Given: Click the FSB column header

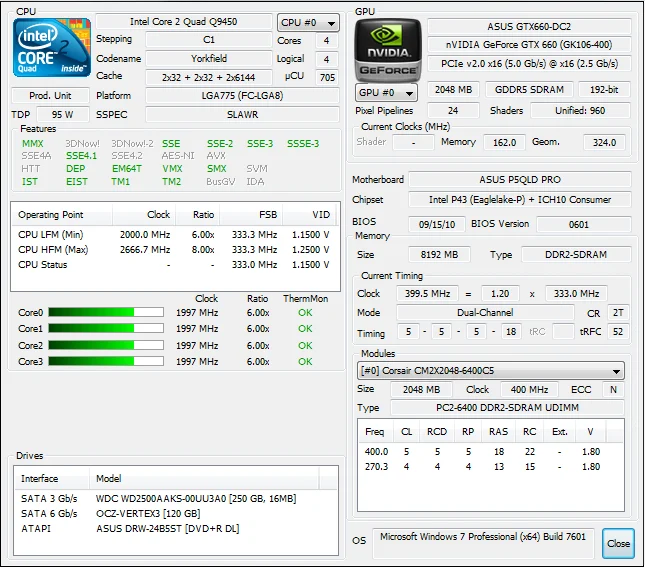Looking at the screenshot, I should point(251,215).
